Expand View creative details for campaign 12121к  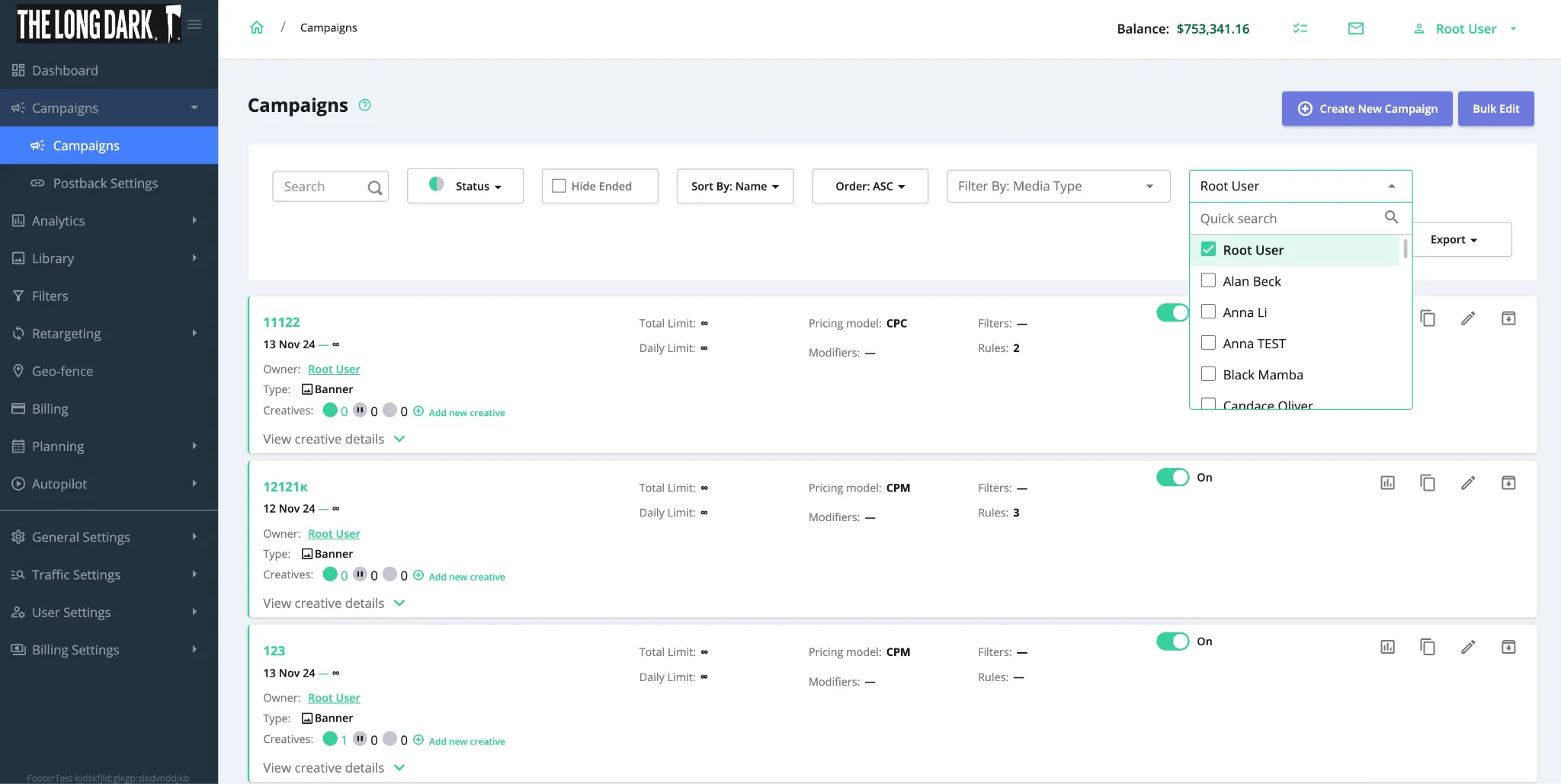point(334,603)
